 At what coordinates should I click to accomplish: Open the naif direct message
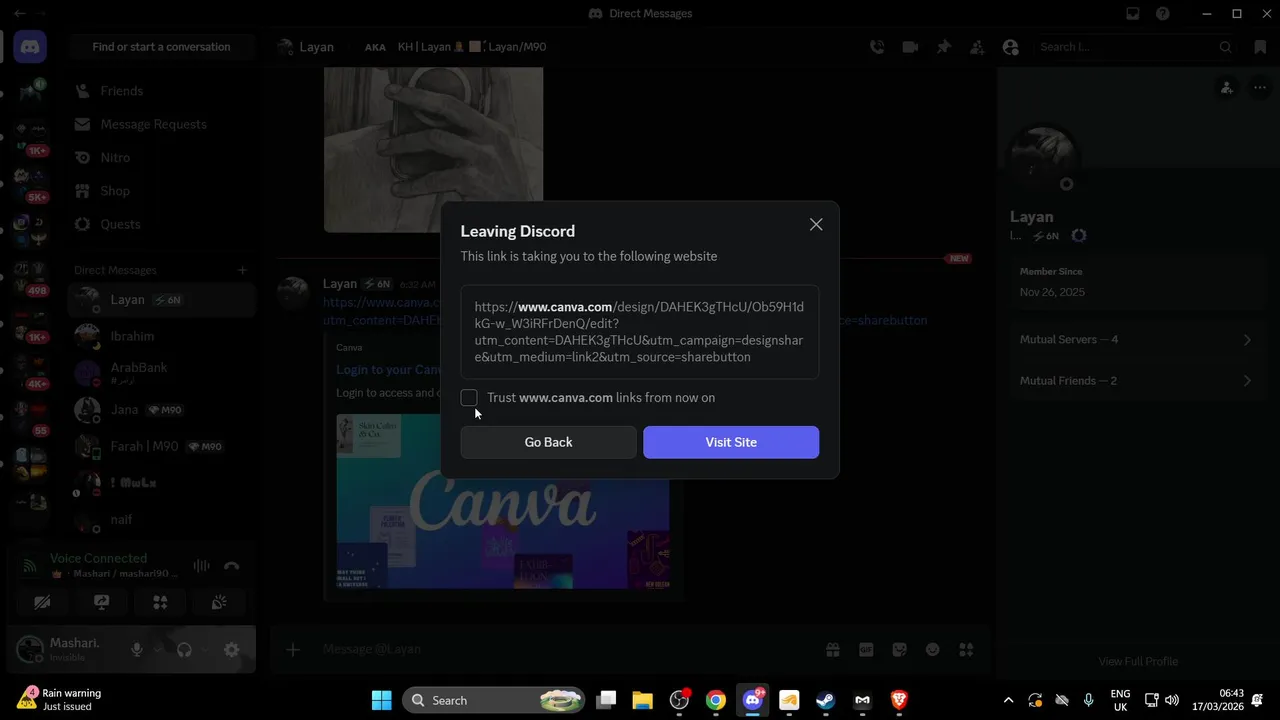coord(161,520)
